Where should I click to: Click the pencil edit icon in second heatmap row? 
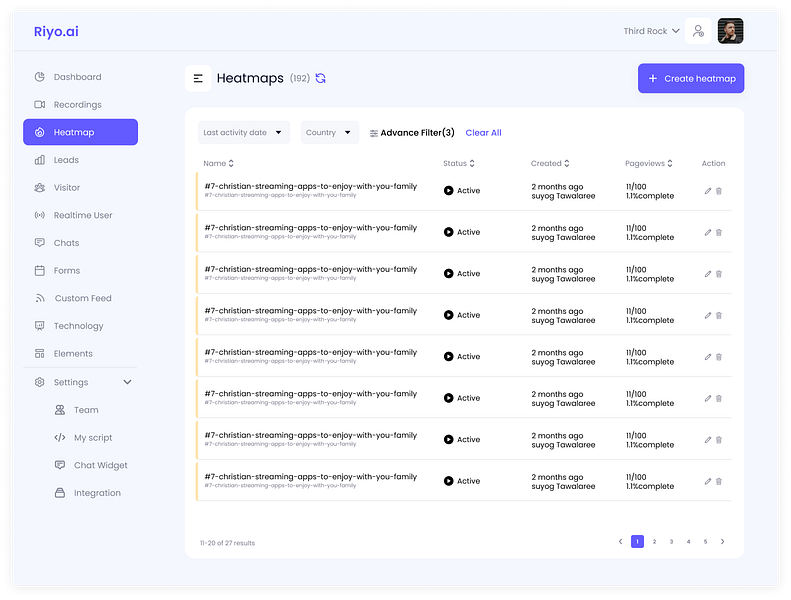(x=708, y=232)
